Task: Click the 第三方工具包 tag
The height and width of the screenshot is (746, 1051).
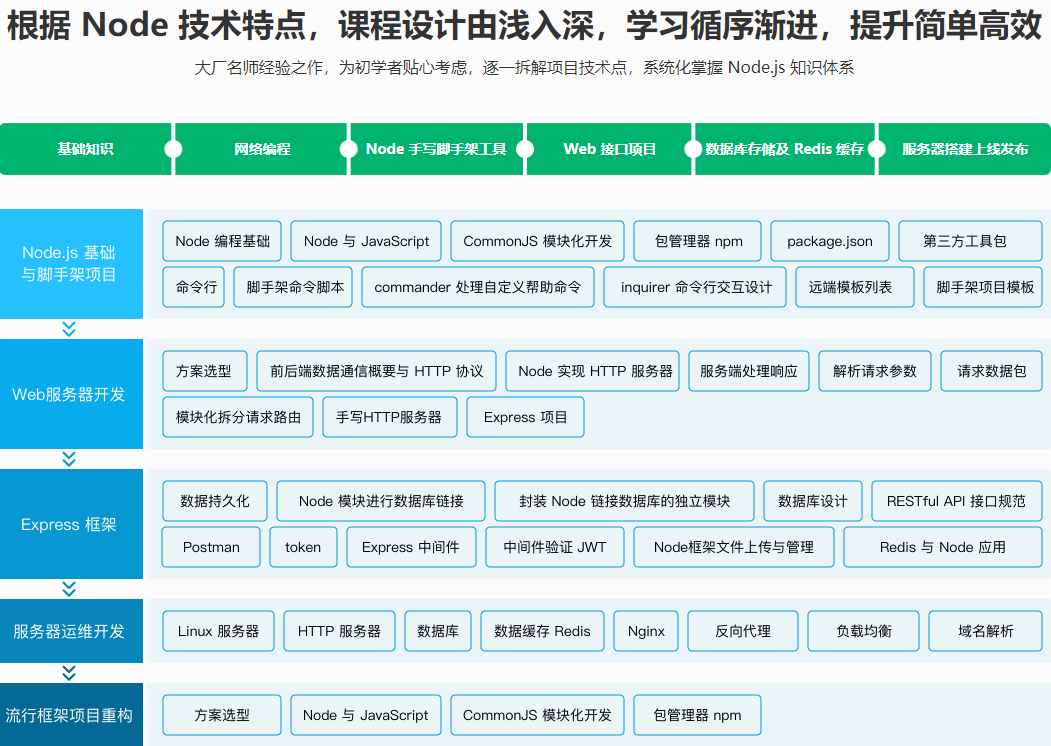Action: (971, 241)
